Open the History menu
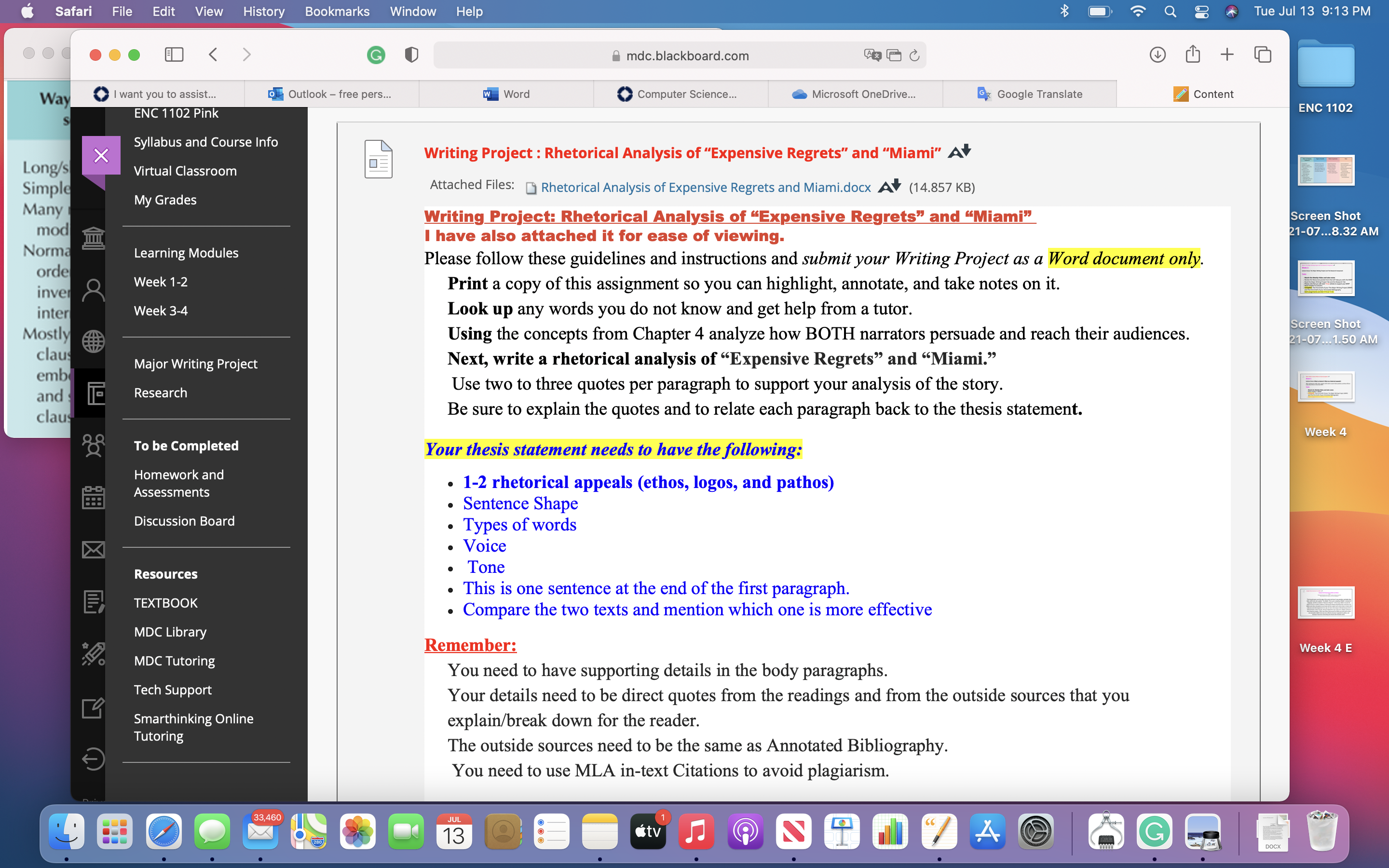 click(x=263, y=12)
